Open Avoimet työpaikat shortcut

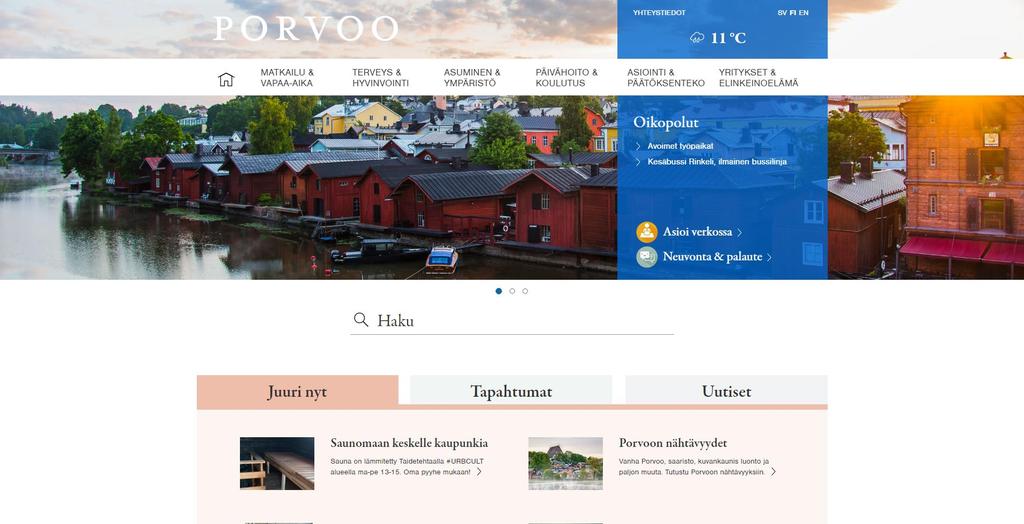click(x=680, y=146)
